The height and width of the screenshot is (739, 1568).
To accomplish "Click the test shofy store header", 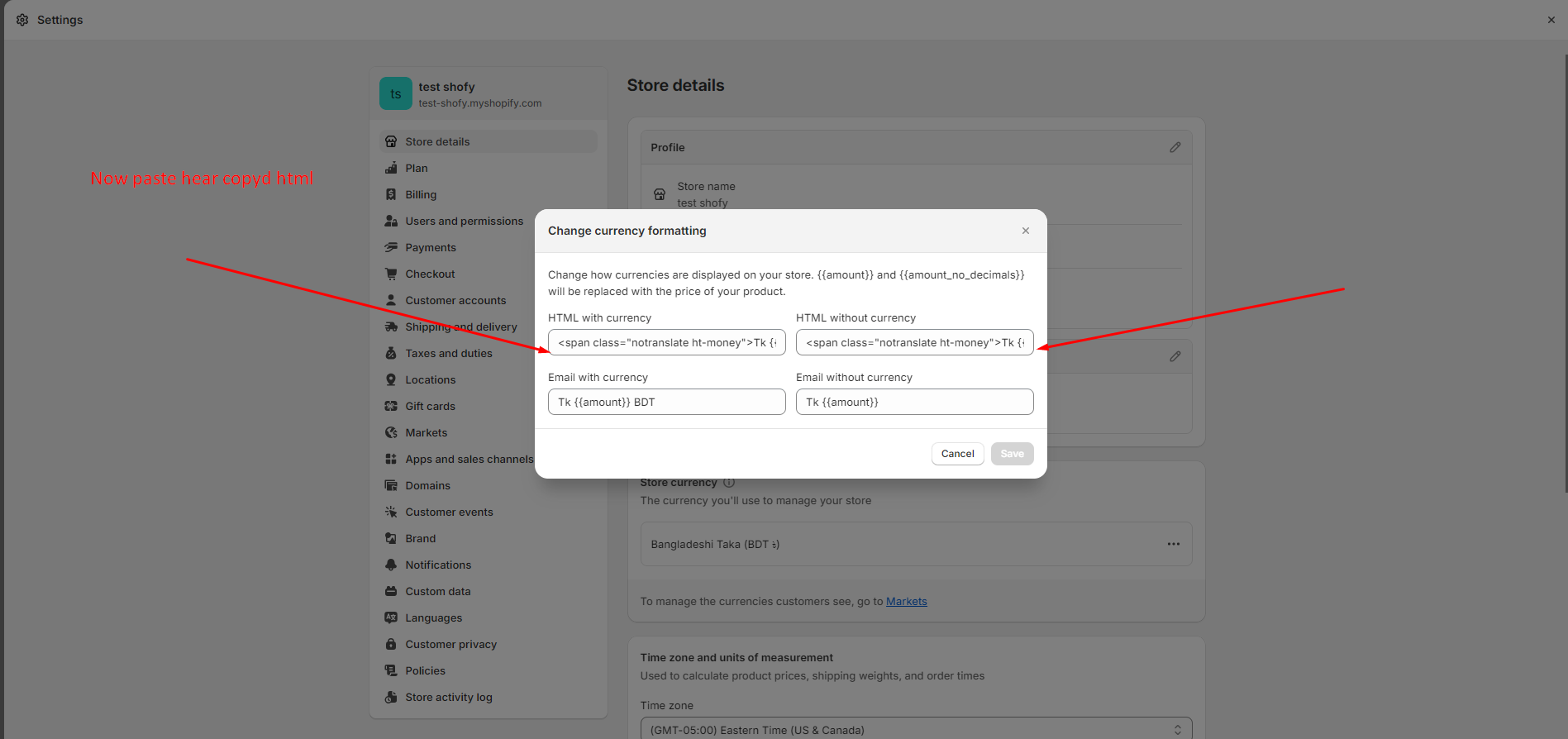I will (x=488, y=94).
